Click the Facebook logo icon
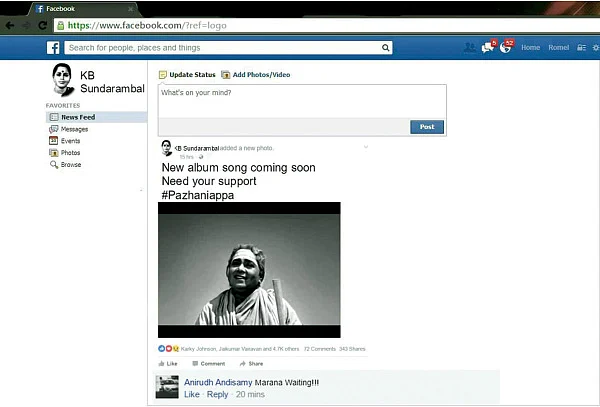 point(53,48)
